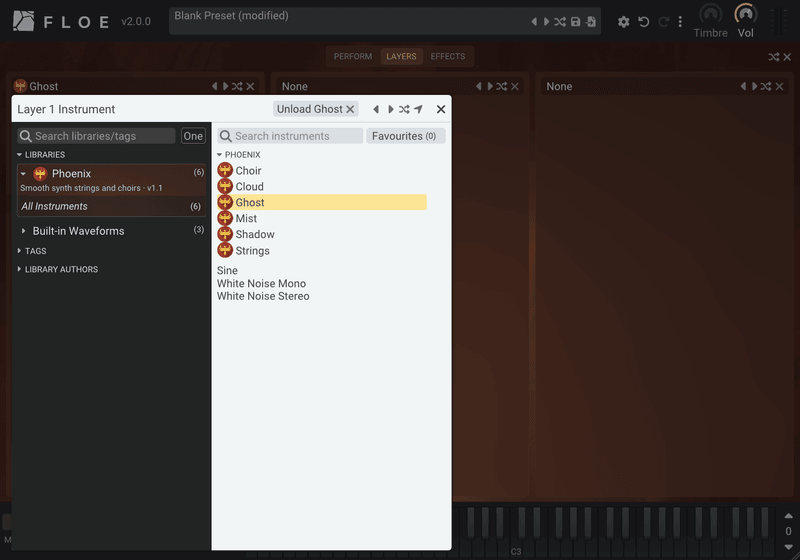The image size is (800, 560).
Task: Click the undo arrow icon
Action: pos(644,21)
